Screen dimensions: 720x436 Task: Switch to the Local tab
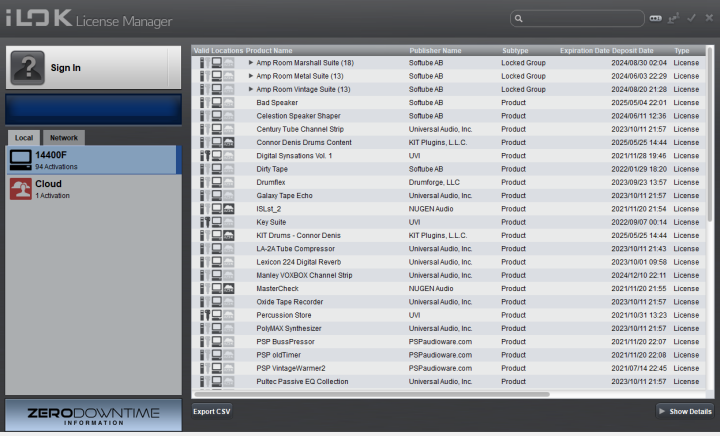pos(24,138)
